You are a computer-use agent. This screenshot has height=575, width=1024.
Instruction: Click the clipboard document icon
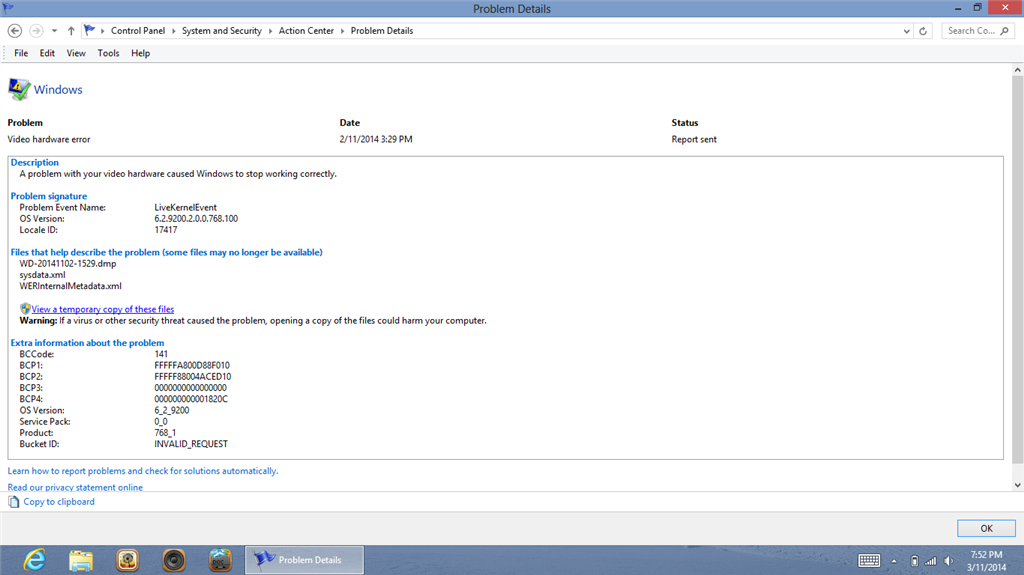14,501
